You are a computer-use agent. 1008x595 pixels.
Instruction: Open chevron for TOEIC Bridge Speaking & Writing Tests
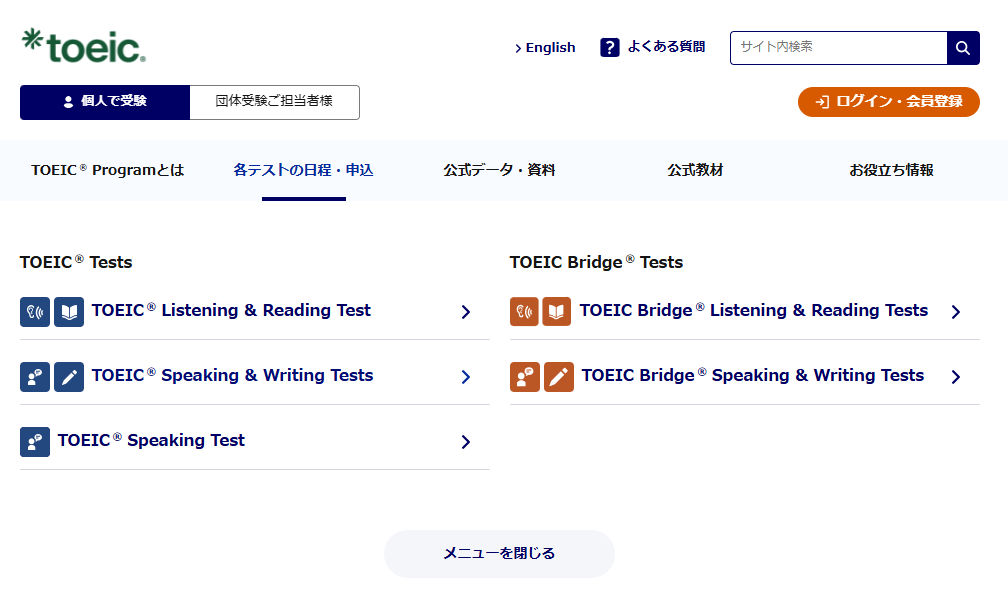[956, 377]
